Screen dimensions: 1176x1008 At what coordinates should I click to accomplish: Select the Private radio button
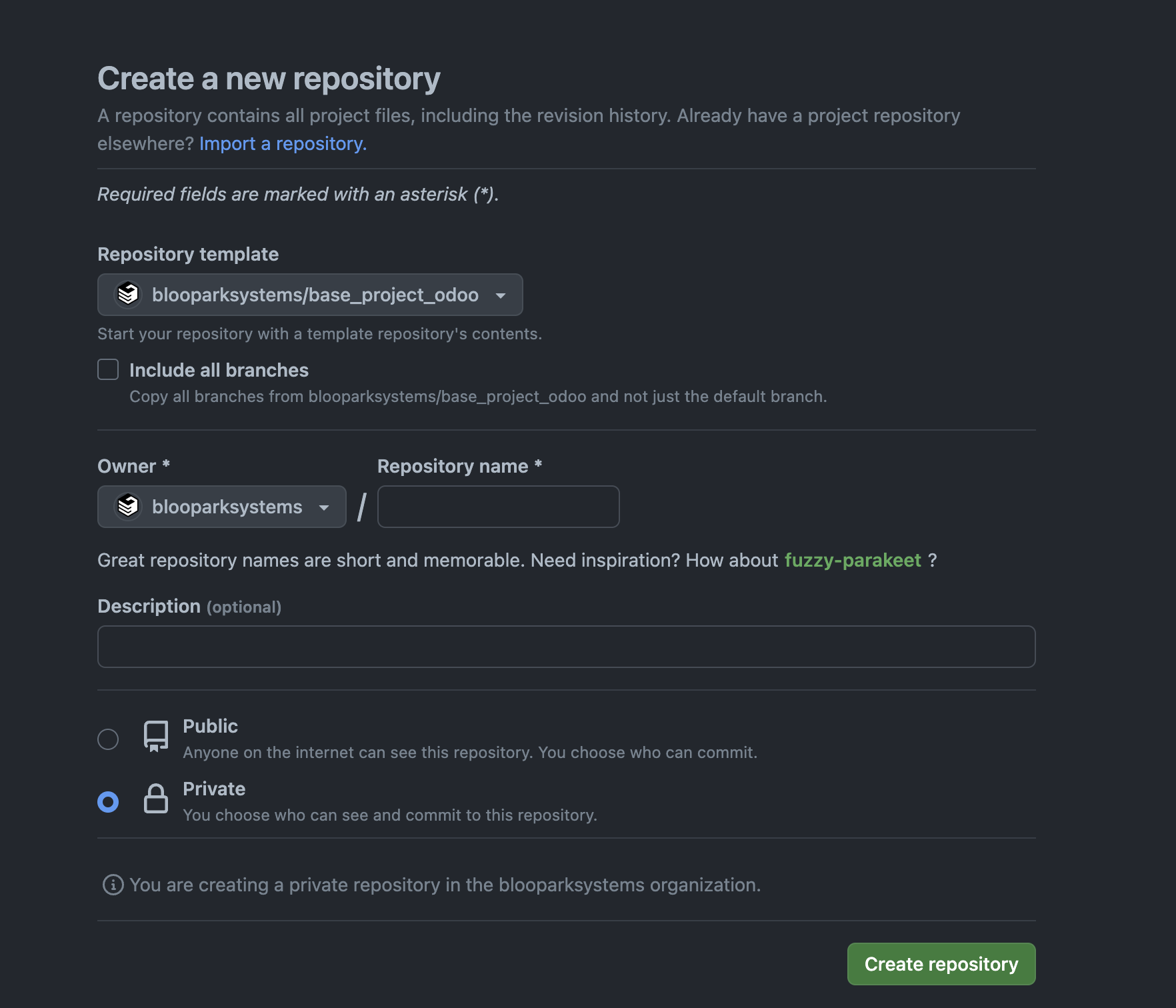point(108,802)
